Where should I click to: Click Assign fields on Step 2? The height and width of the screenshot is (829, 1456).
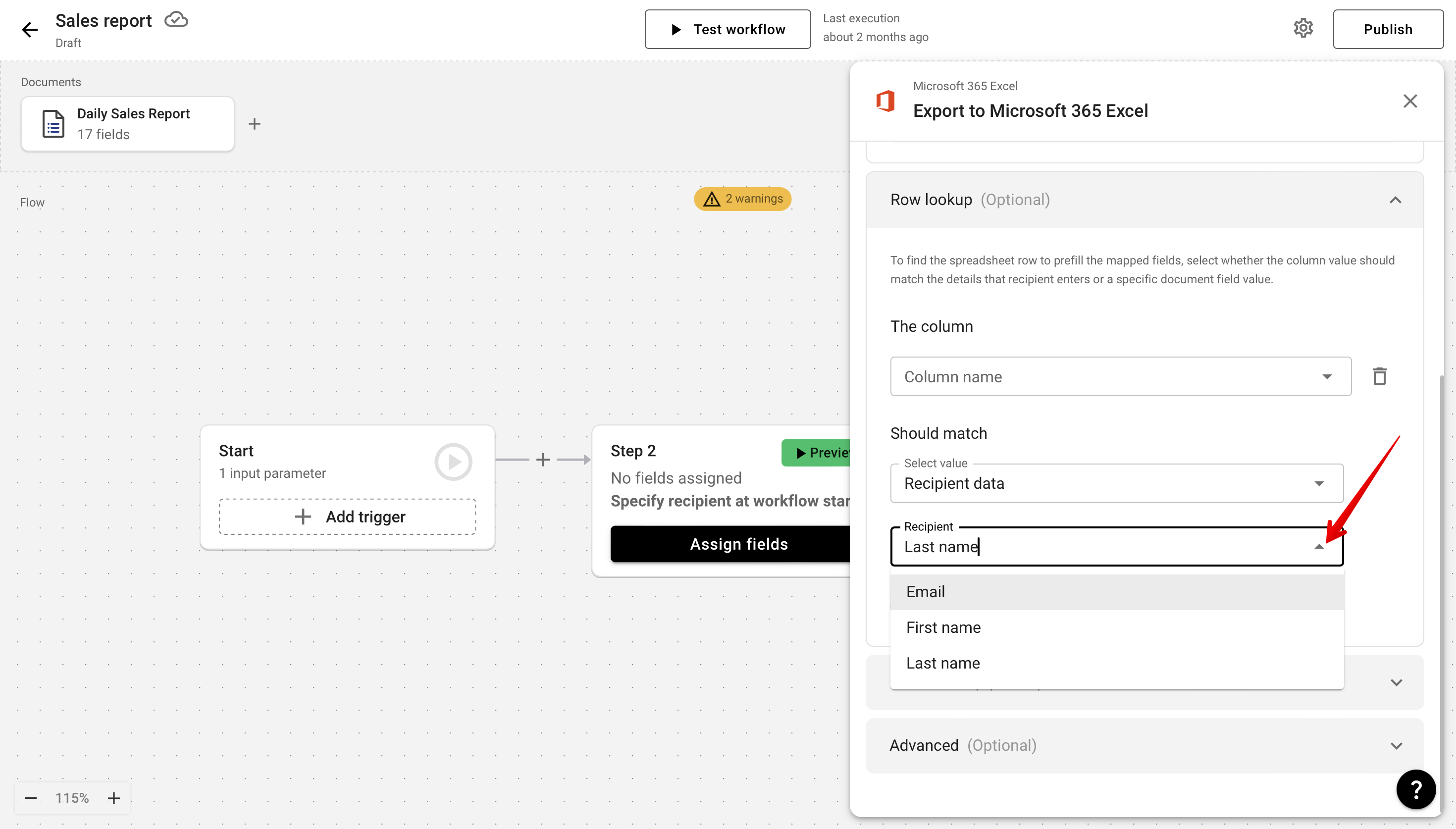738,543
